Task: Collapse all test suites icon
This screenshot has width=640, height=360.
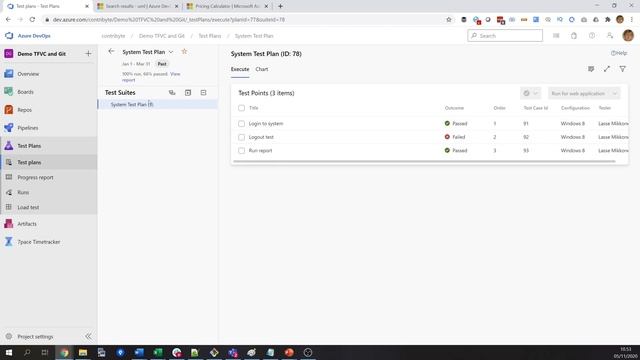Action: click(x=203, y=93)
